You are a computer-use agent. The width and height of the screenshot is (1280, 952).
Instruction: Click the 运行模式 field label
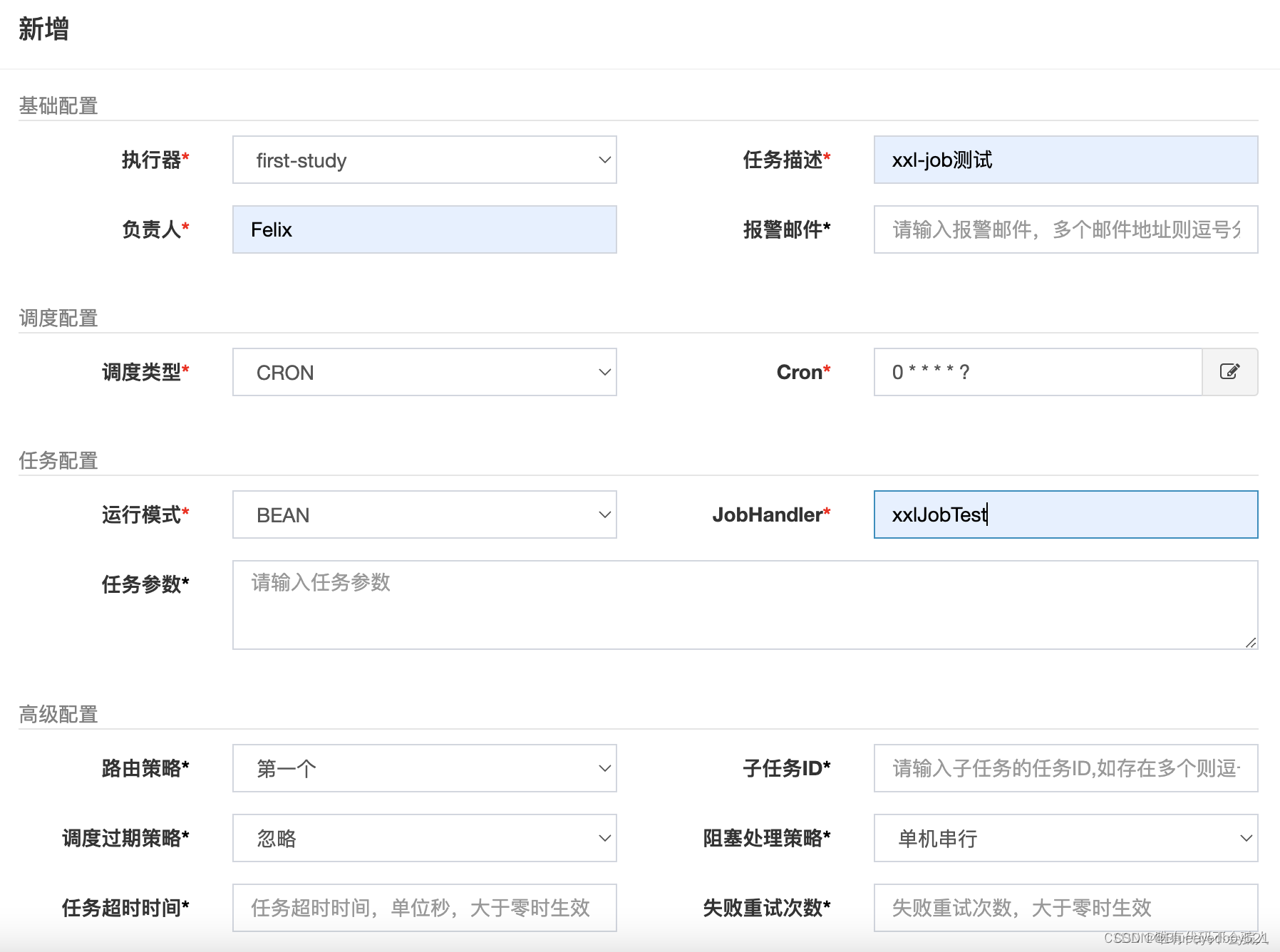coord(145,514)
